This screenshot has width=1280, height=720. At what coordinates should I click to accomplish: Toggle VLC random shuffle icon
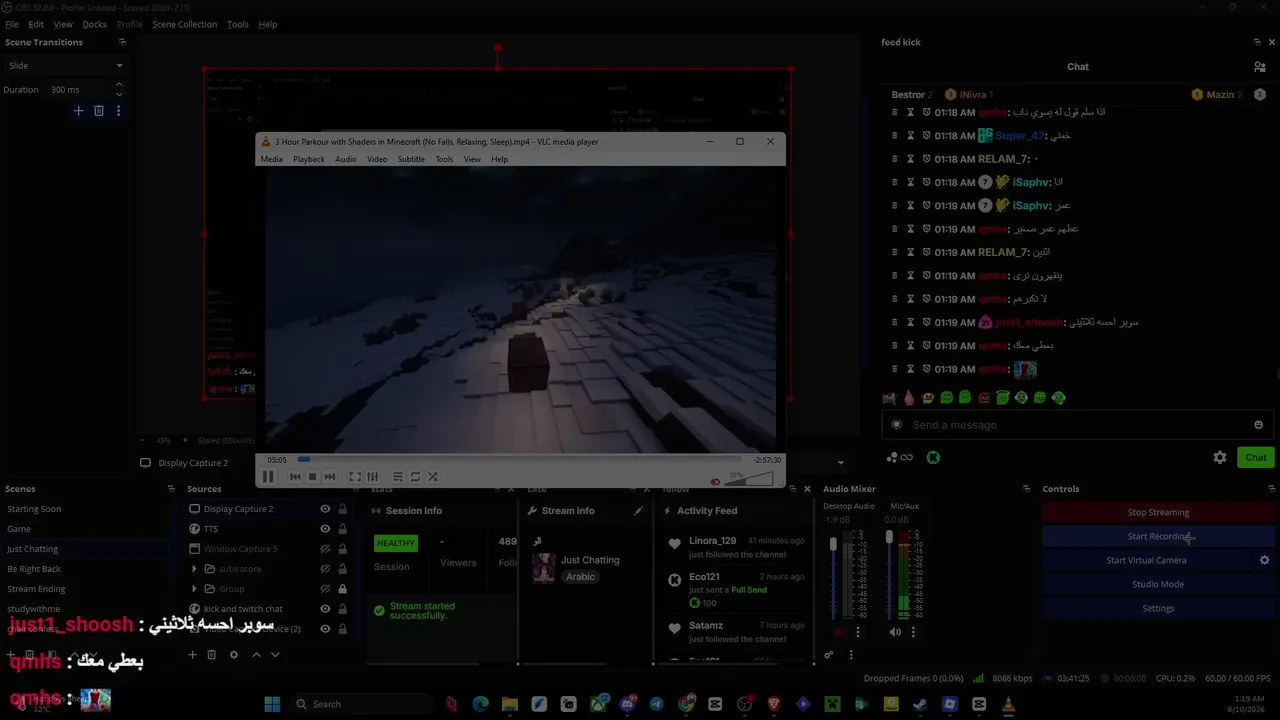coord(432,477)
